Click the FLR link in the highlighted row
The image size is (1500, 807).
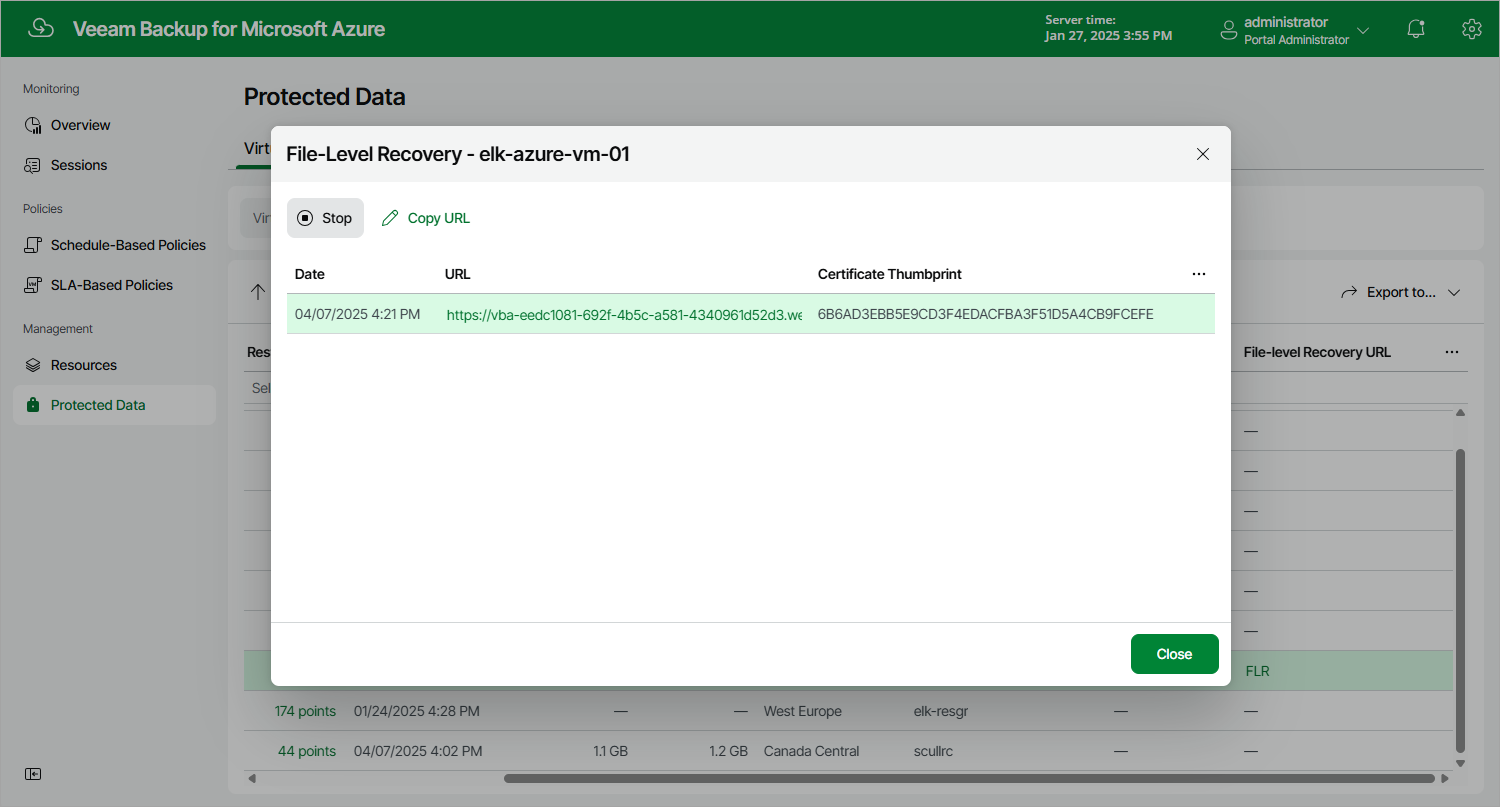point(1258,671)
